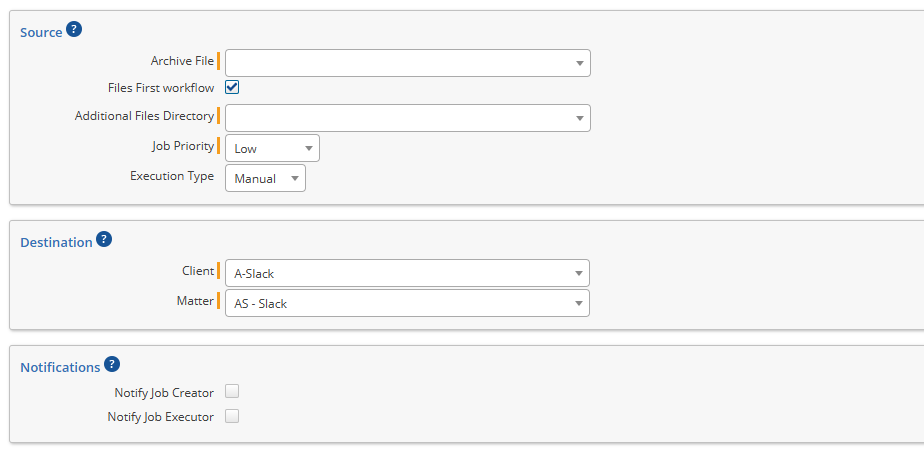
Task: Click the Notify Job Creator label text
Action: pos(164,393)
